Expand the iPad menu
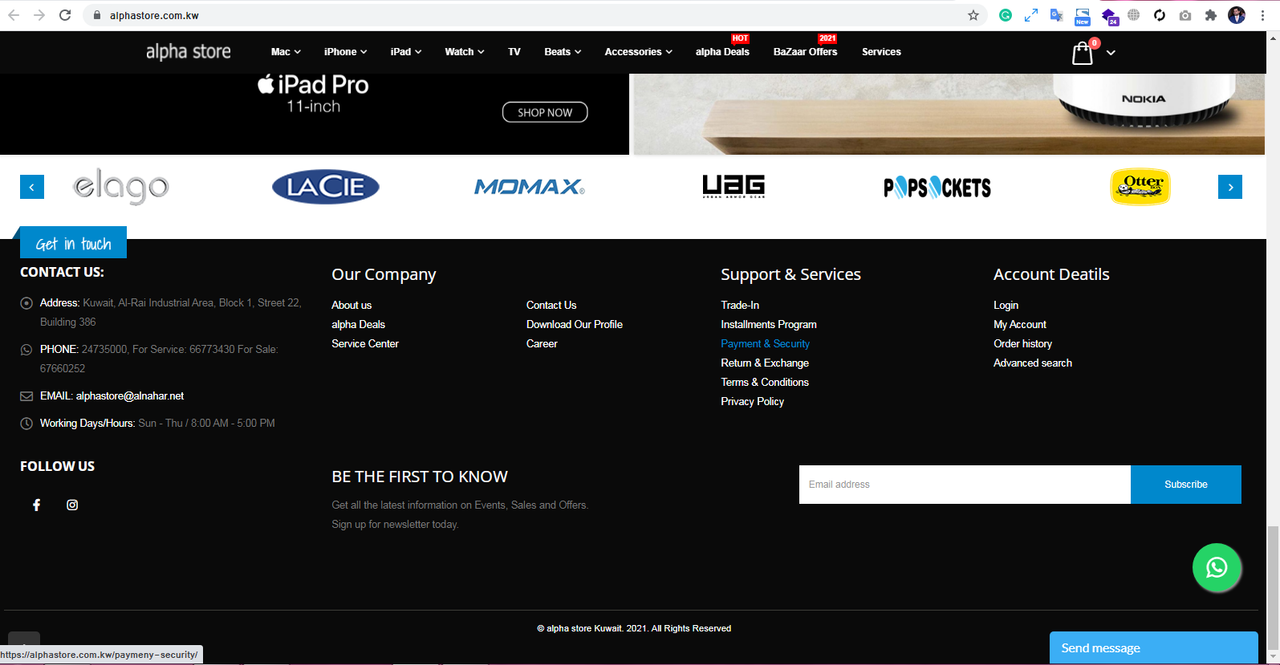This screenshot has height=665, width=1280. (406, 52)
